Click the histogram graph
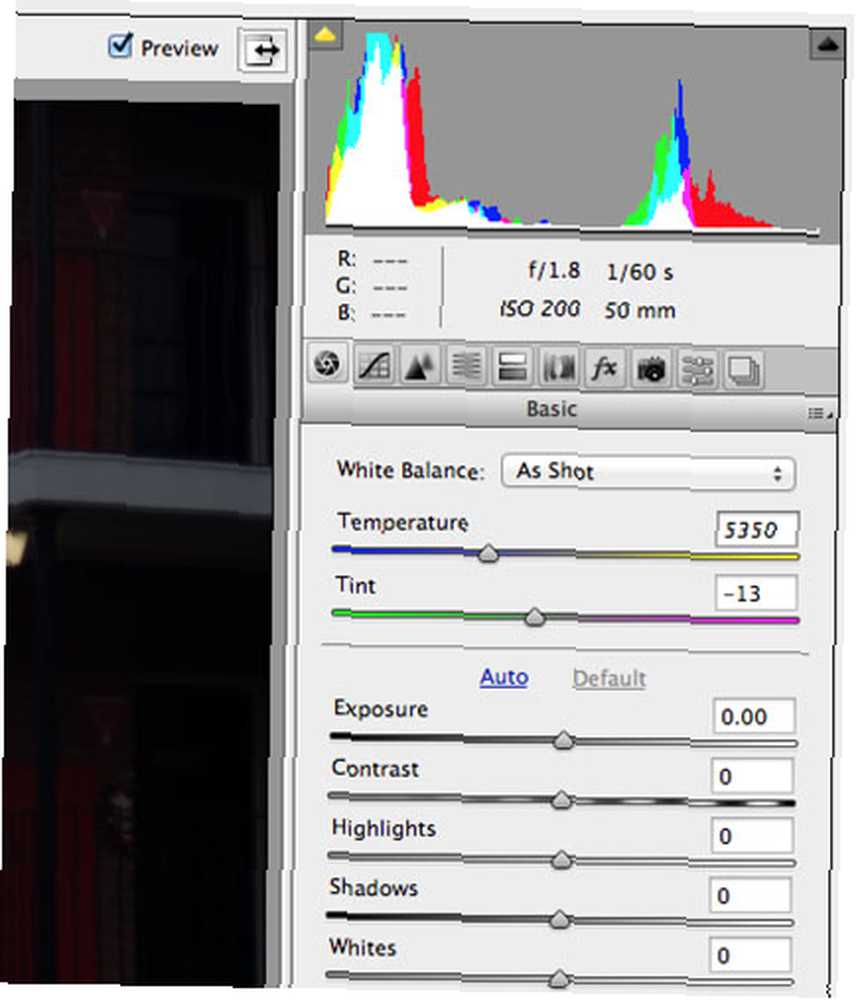 [x=573, y=131]
